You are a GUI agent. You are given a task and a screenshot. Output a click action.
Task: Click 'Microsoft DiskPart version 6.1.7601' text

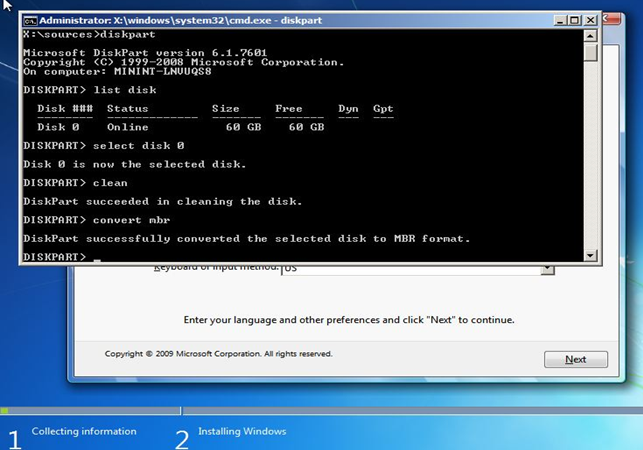145,53
